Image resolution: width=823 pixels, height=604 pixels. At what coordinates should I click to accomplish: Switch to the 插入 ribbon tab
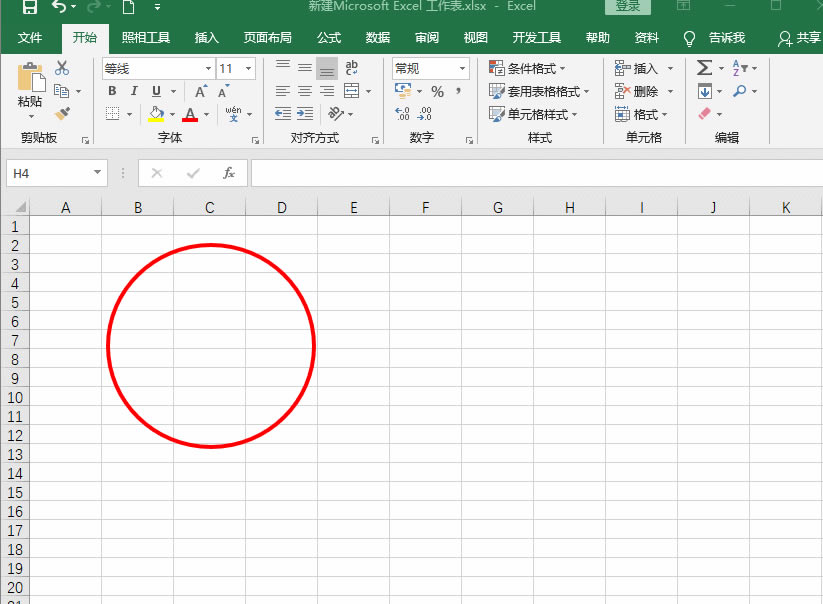206,38
